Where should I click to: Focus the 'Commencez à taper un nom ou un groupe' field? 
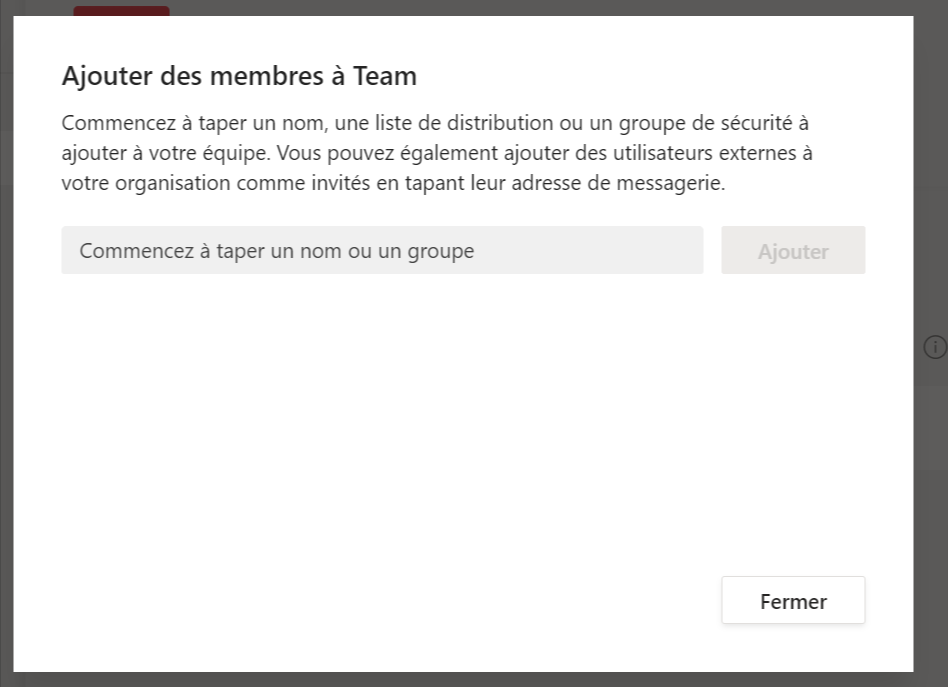[382, 250]
